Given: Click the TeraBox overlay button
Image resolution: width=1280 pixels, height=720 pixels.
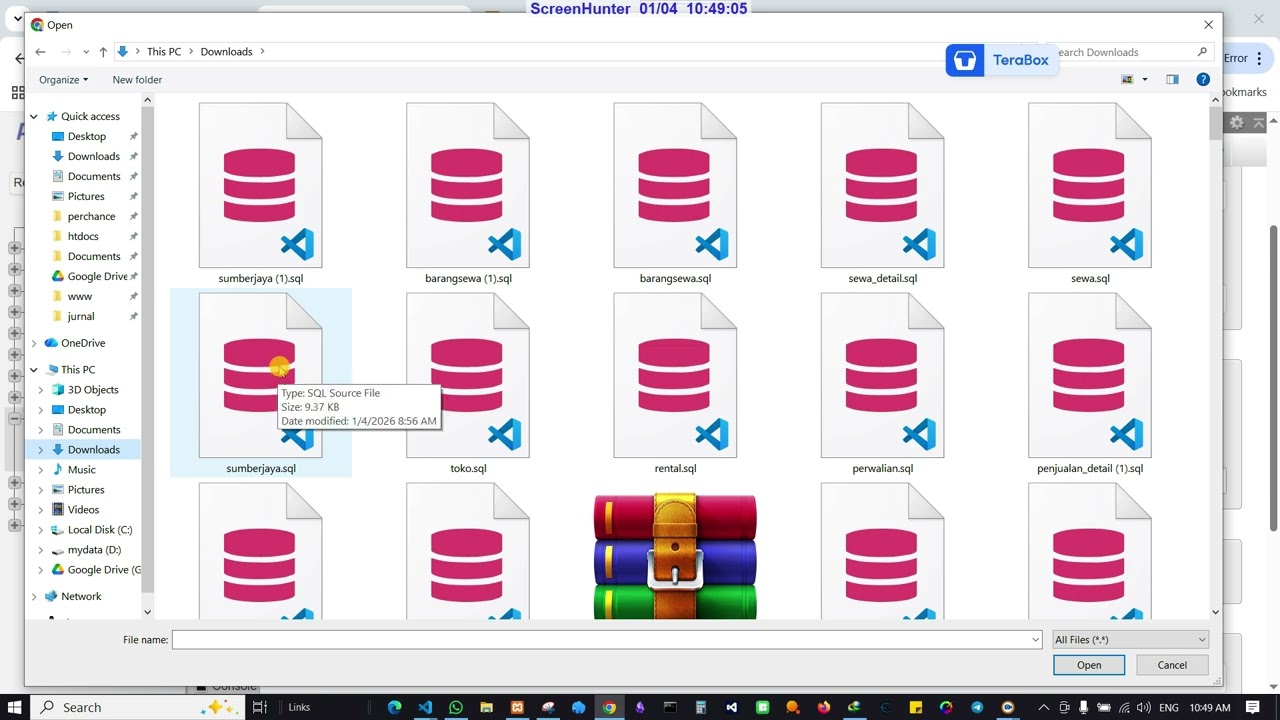Looking at the screenshot, I should (1001, 60).
